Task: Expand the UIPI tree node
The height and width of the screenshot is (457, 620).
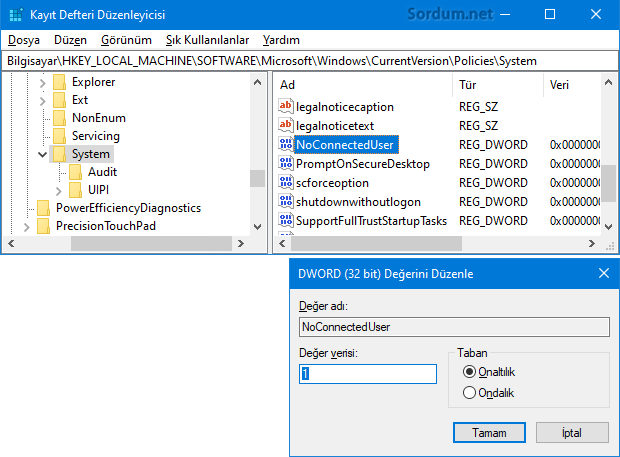Action: 59,191
